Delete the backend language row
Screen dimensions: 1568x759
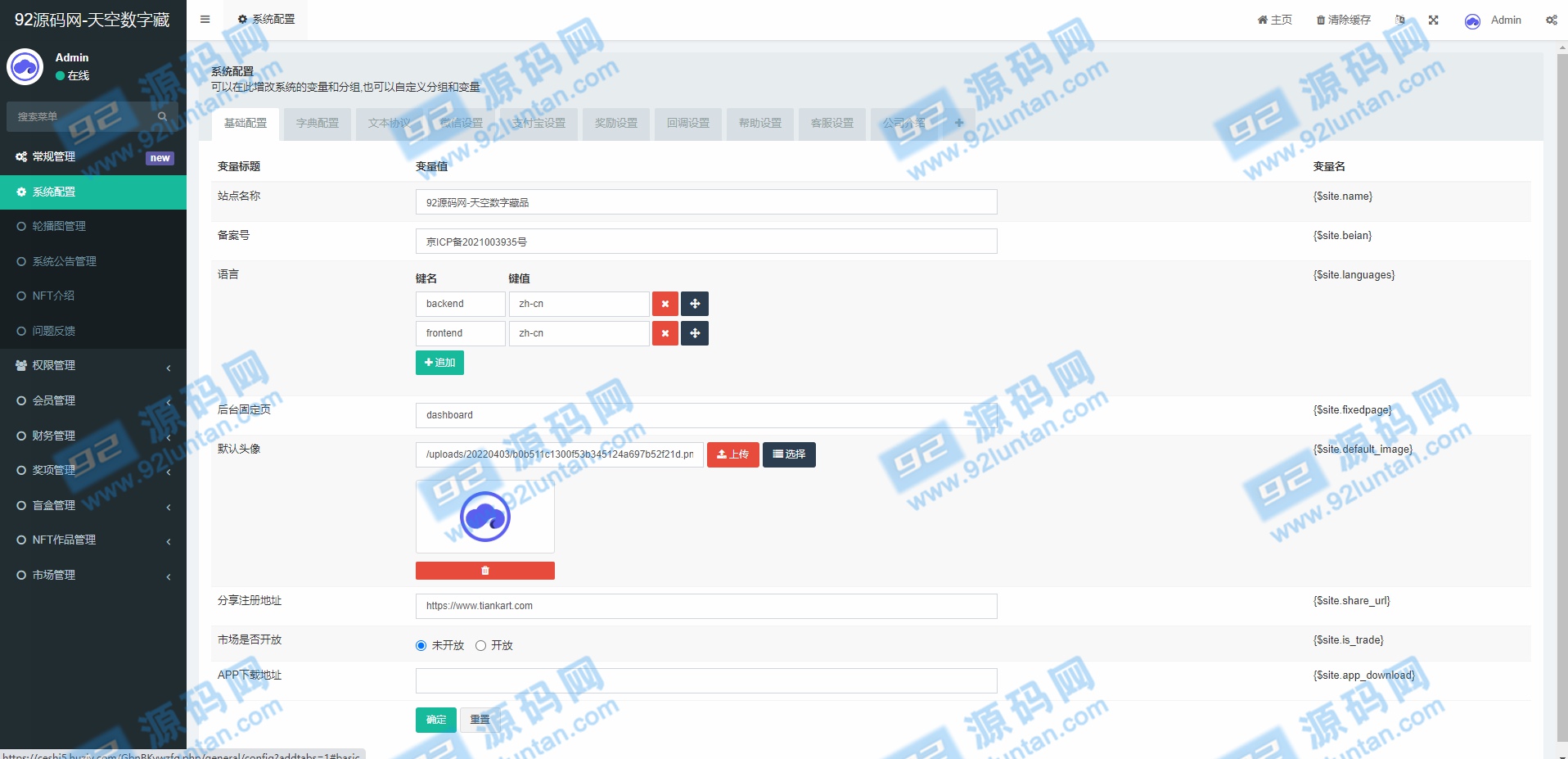point(665,304)
